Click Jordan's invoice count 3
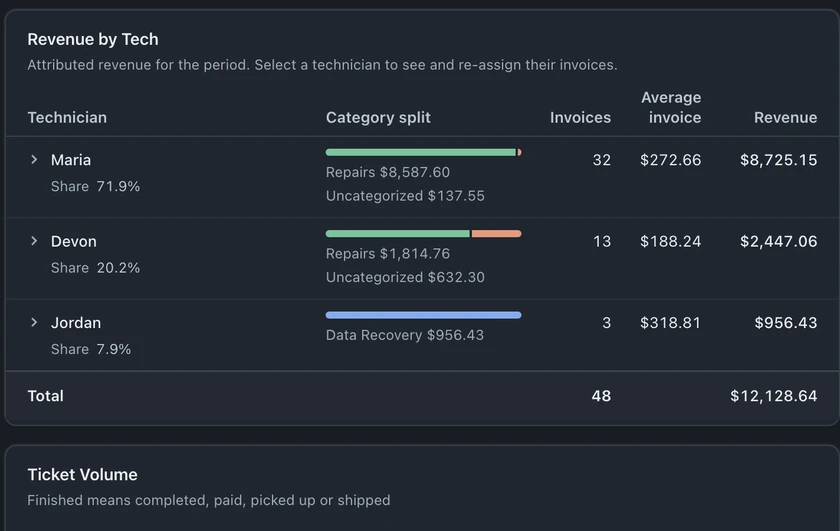 tap(606, 323)
